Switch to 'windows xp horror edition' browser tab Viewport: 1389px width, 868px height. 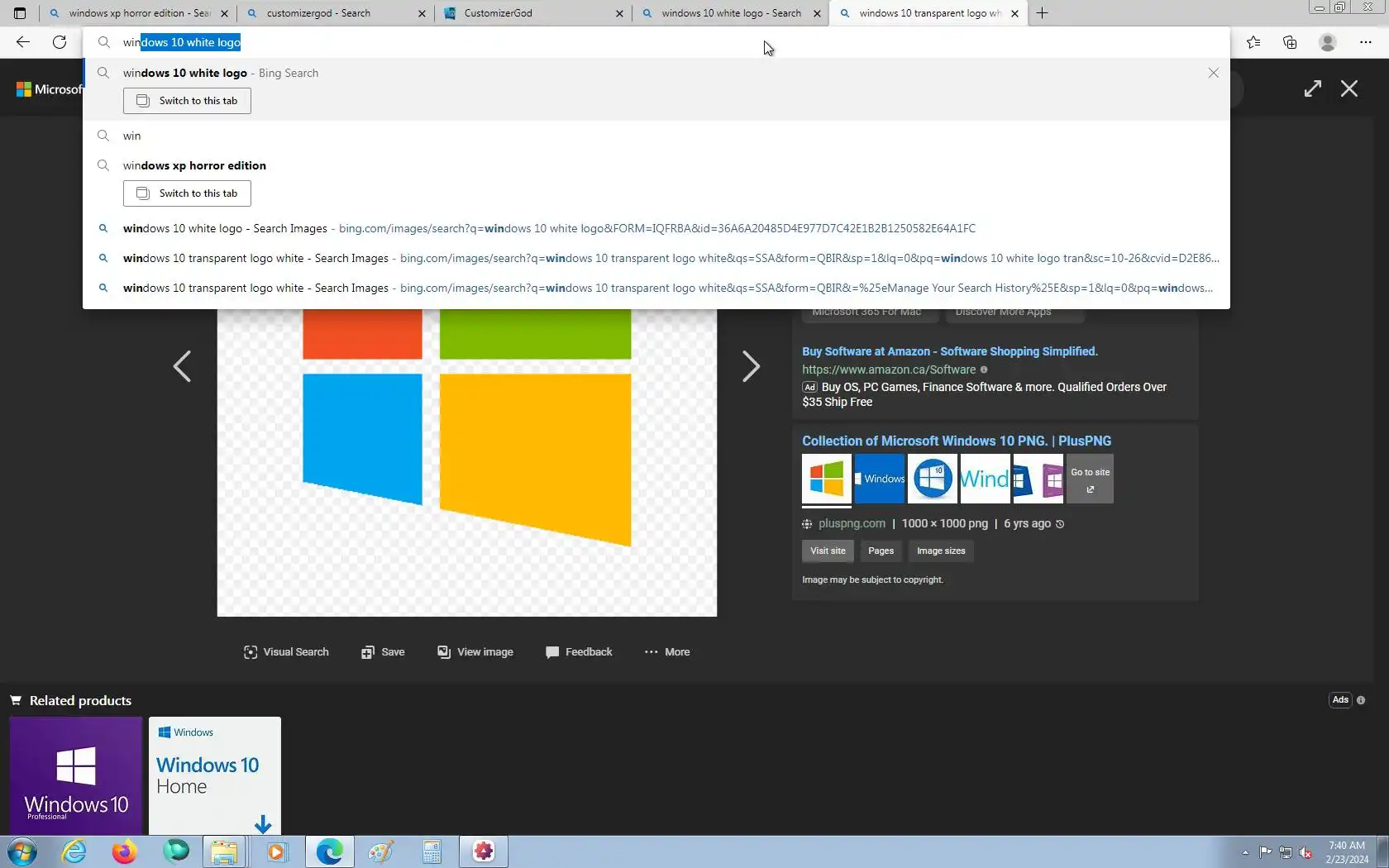point(137,13)
